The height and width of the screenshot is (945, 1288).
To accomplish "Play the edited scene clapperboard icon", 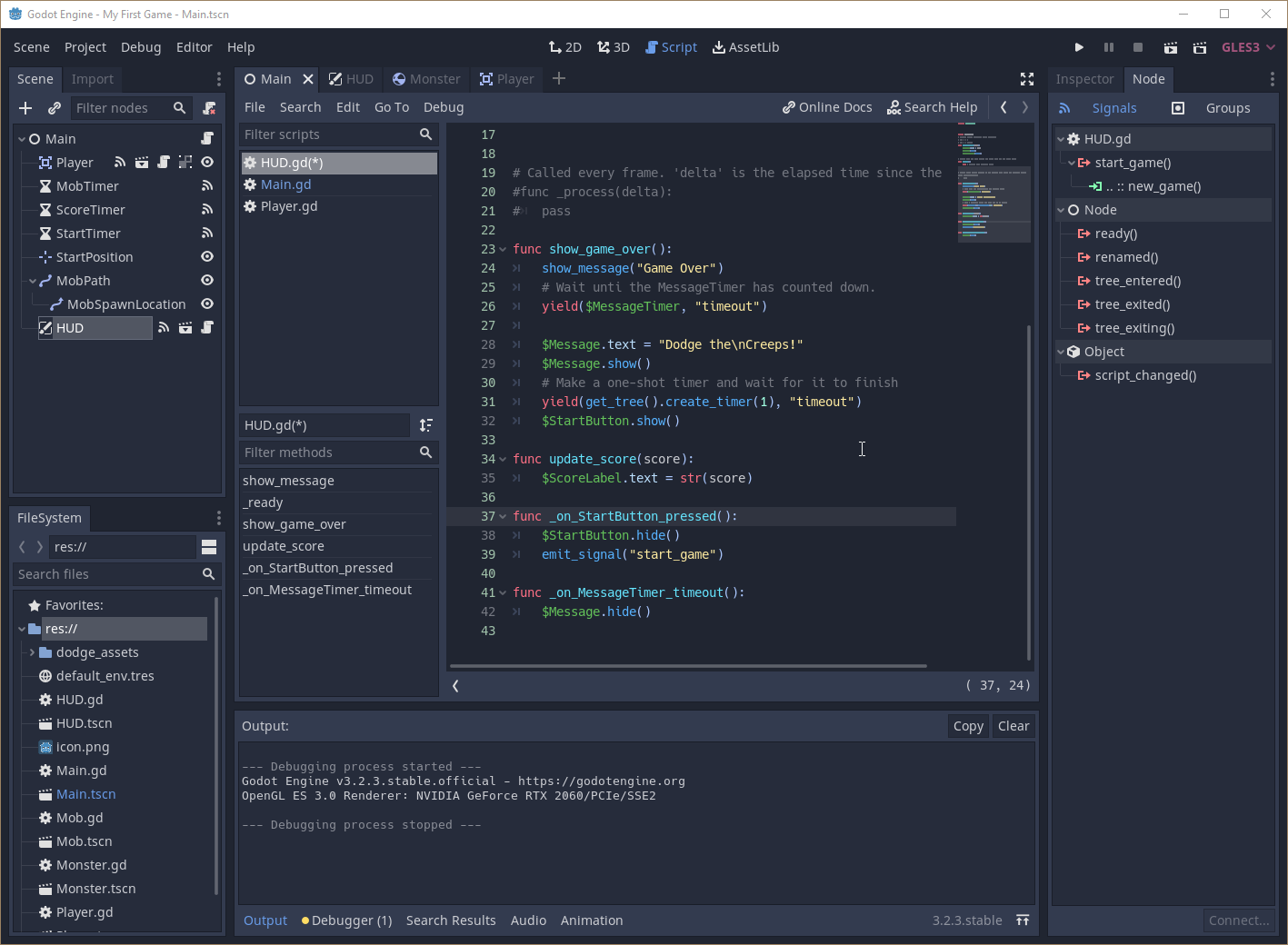I will tap(1171, 47).
